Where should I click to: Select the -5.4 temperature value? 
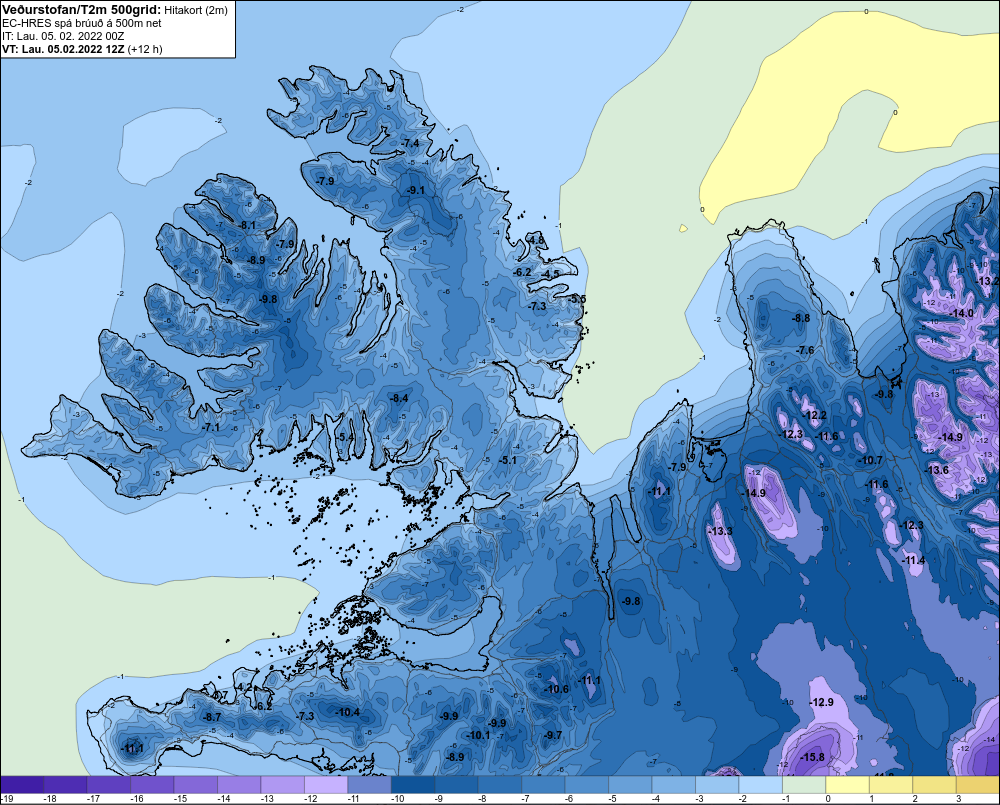(344, 437)
